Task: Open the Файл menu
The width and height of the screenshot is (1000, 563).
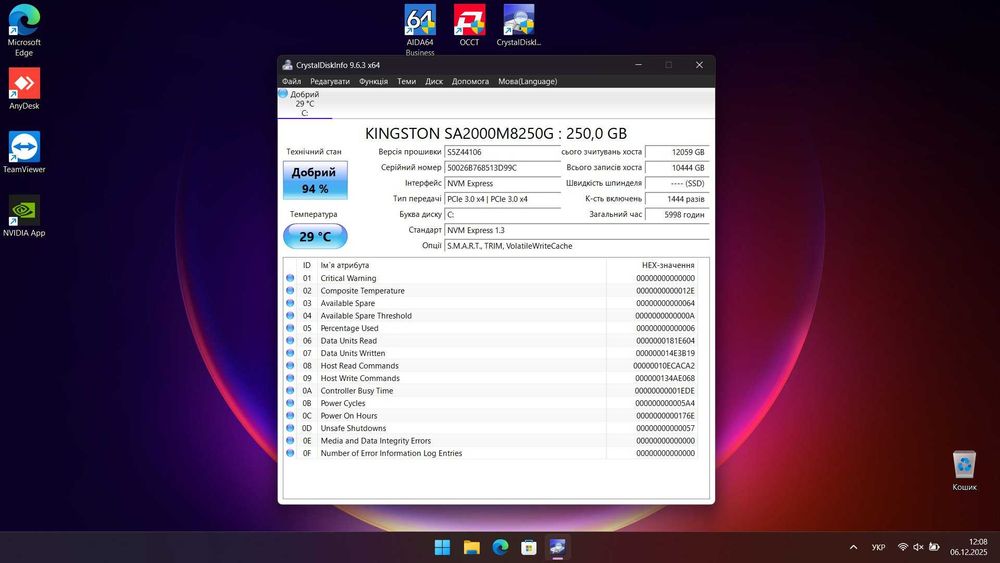Action: click(291, 82)
